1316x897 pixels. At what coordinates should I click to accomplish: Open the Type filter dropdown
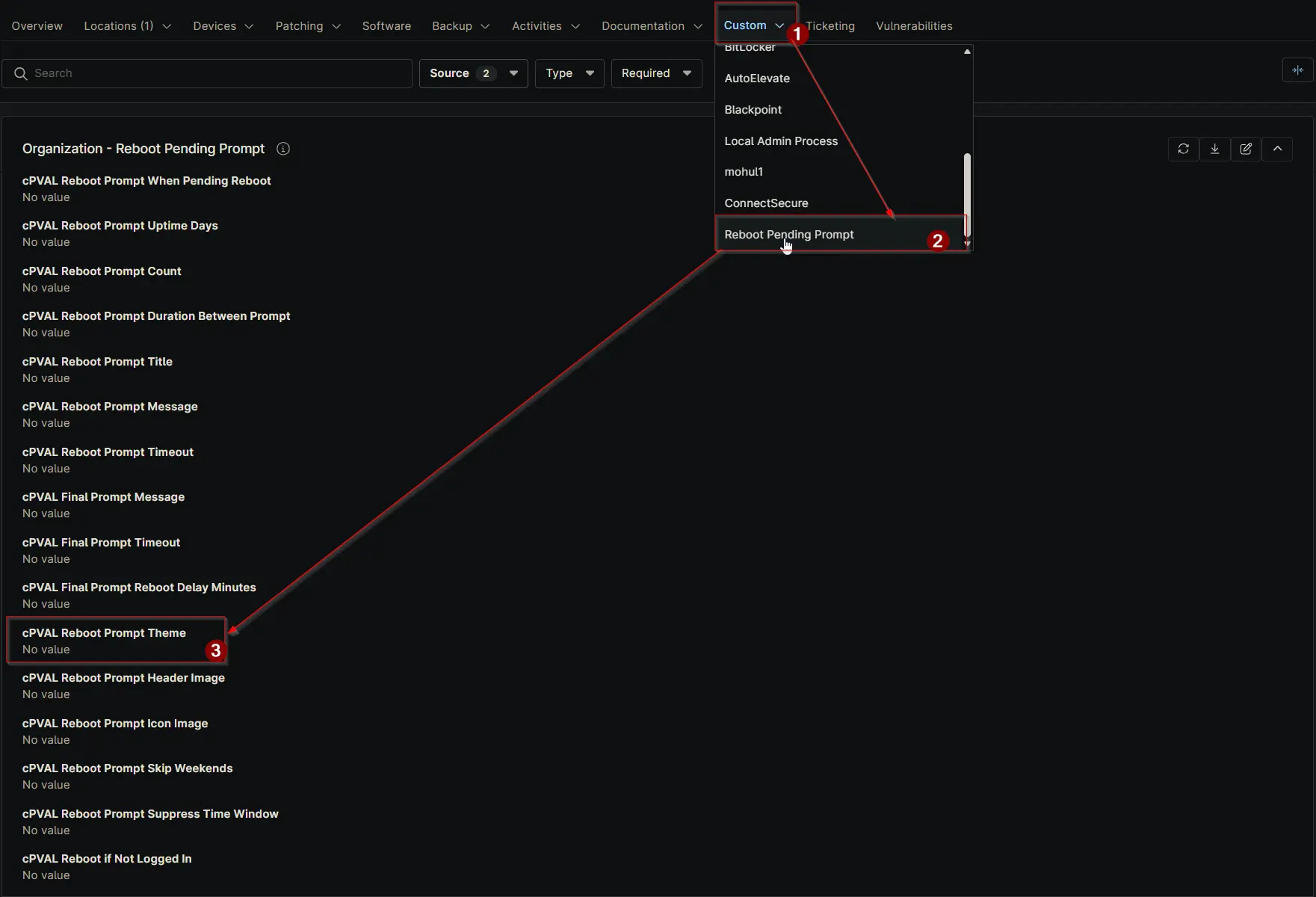[x=569, y=73]
